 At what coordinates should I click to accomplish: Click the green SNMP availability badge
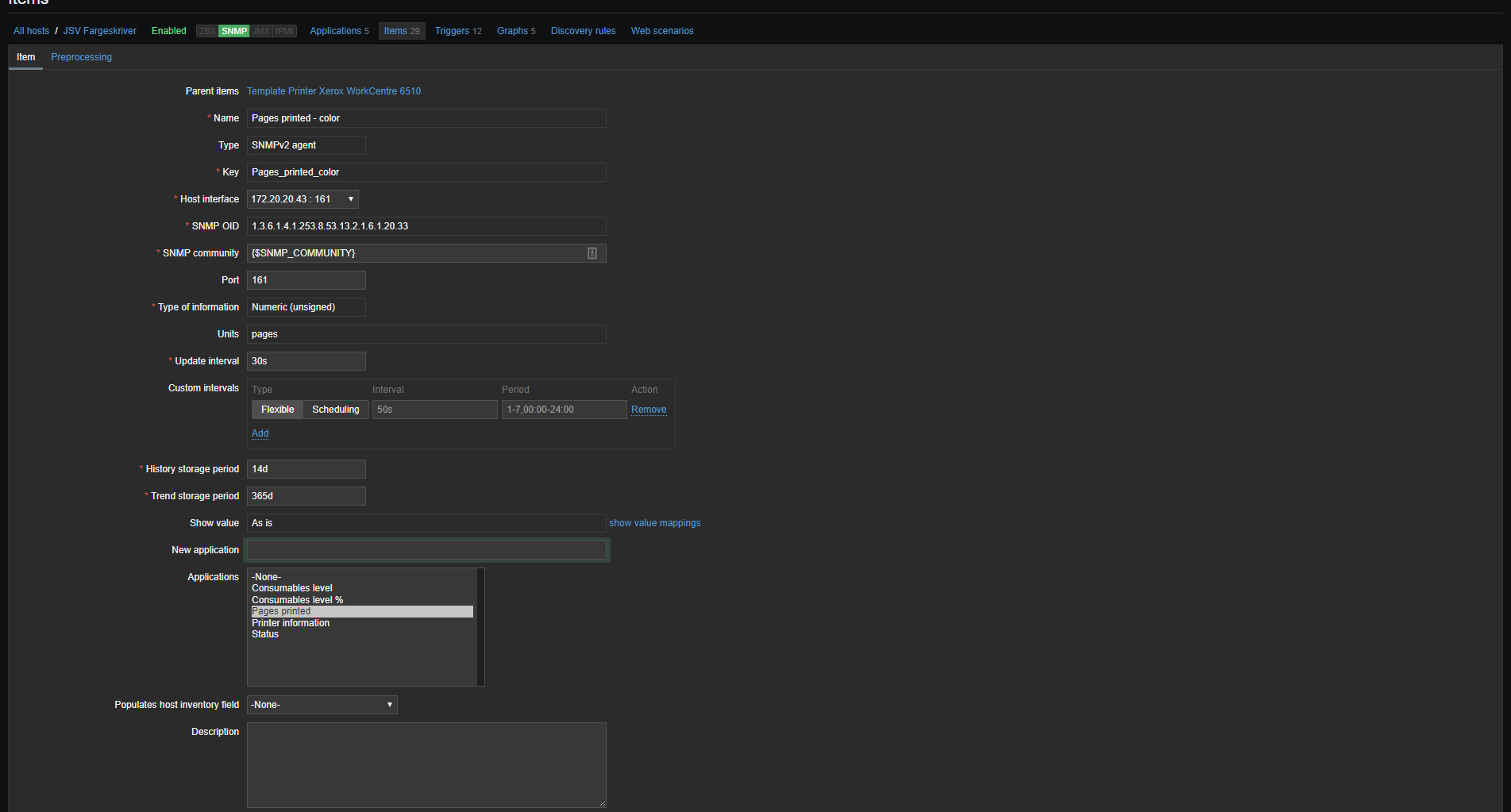click(x=234, y=31)
